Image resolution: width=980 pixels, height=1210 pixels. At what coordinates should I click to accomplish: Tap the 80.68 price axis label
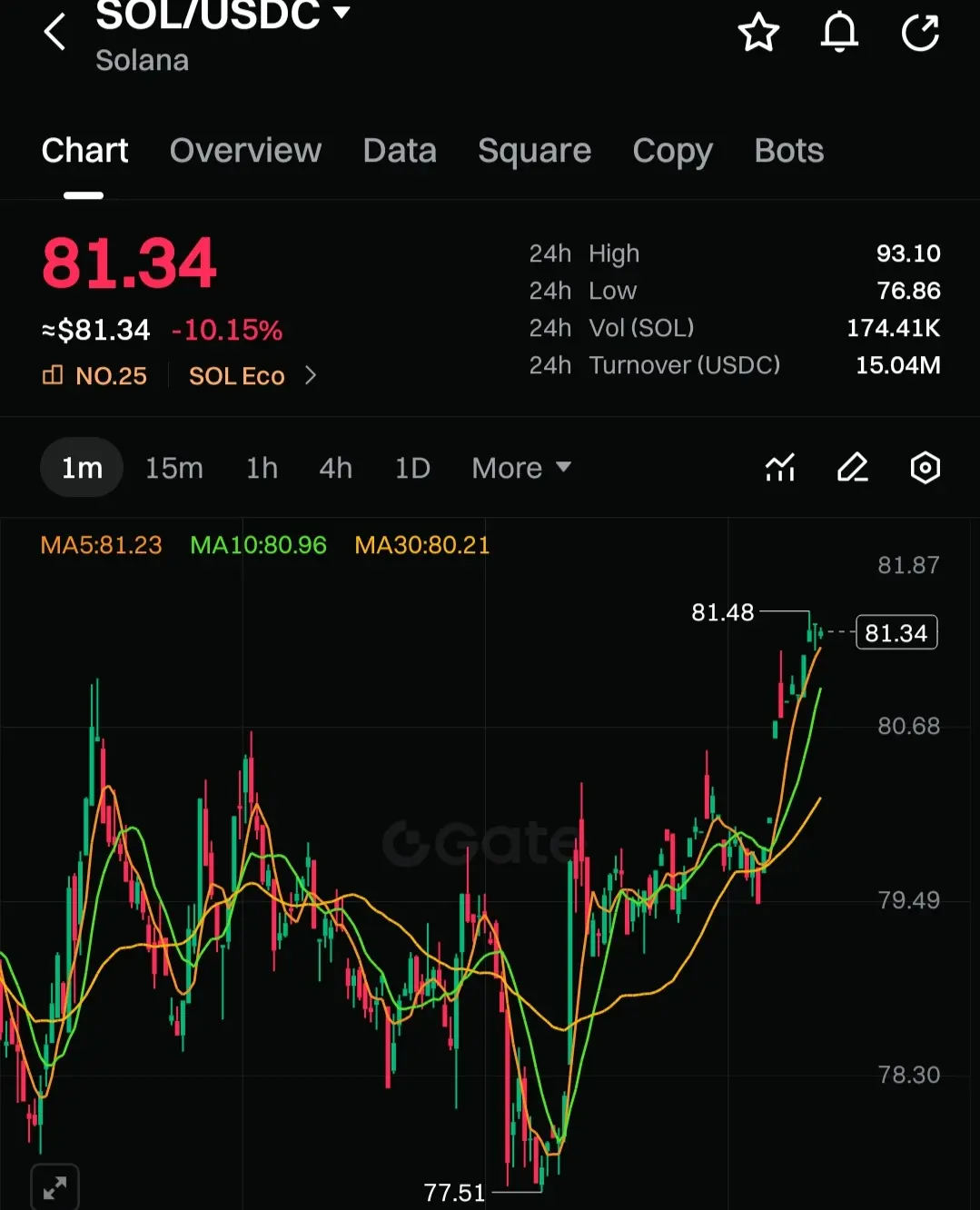click(908, 726)
